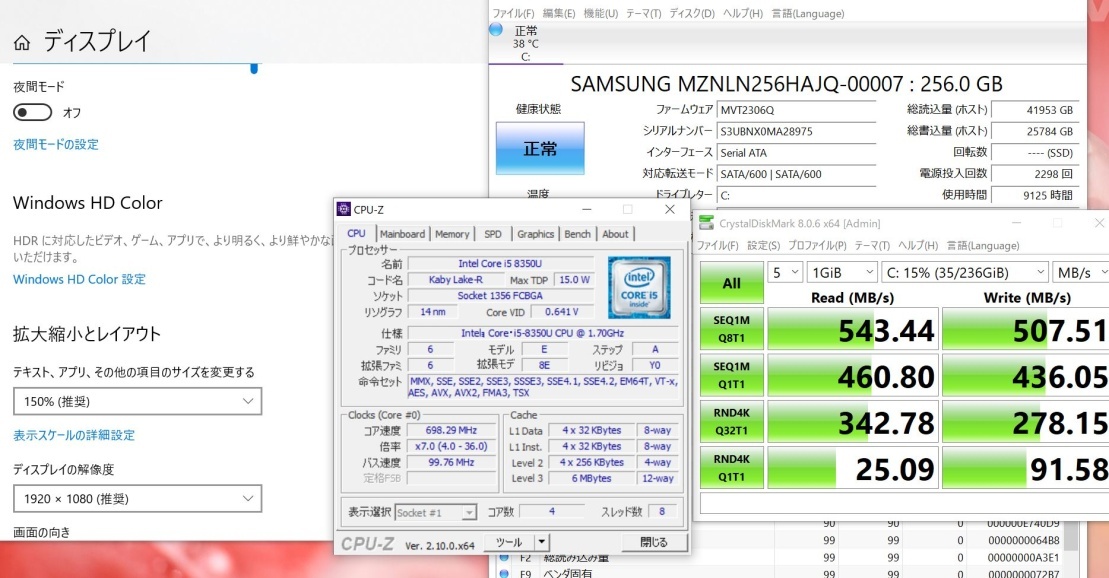1109x578 pixels.
Task: Switch to the CPU tab in CPU-Z
Action: [x=356, y=233]
